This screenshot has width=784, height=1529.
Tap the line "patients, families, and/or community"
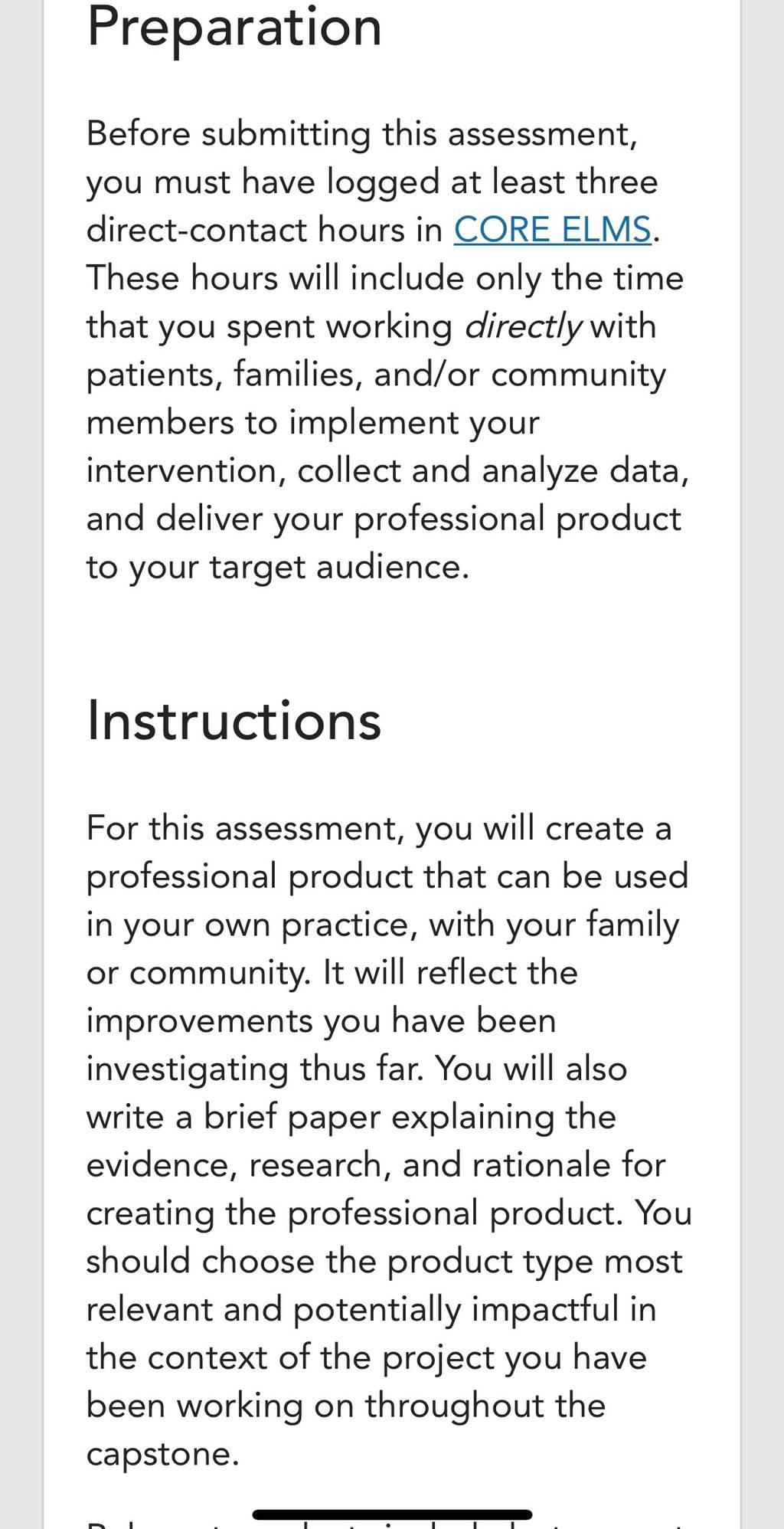pyautogui.click(x=376, y=375)
